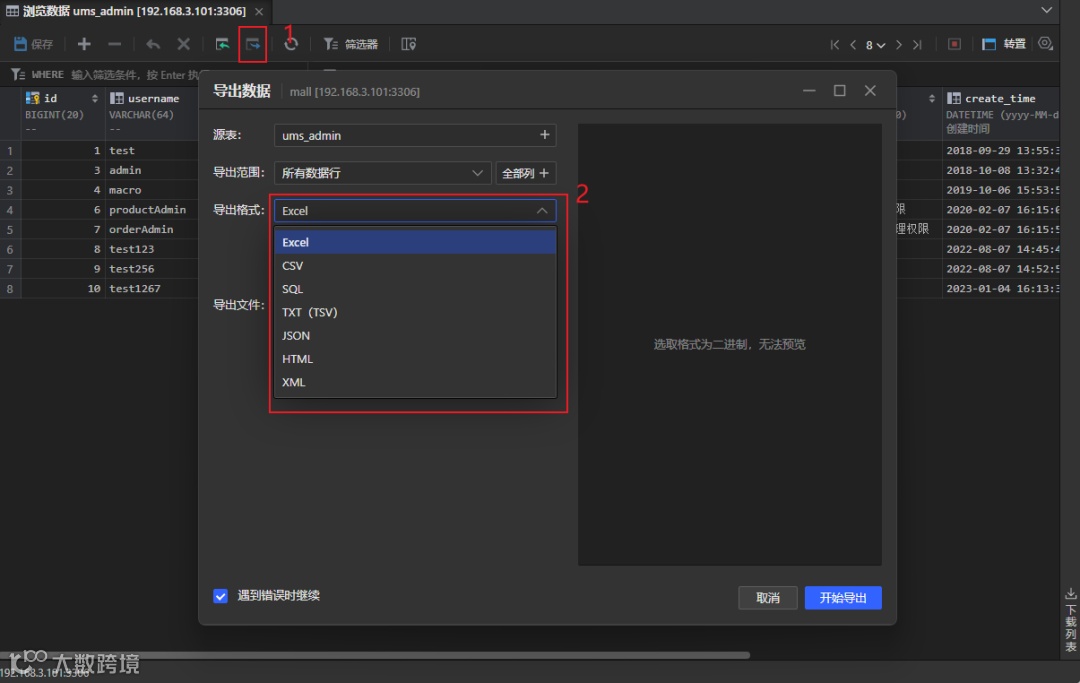Click the horizontal scrollbar under the table
This screenshot has width=1080, height=683.
point(375,655)
